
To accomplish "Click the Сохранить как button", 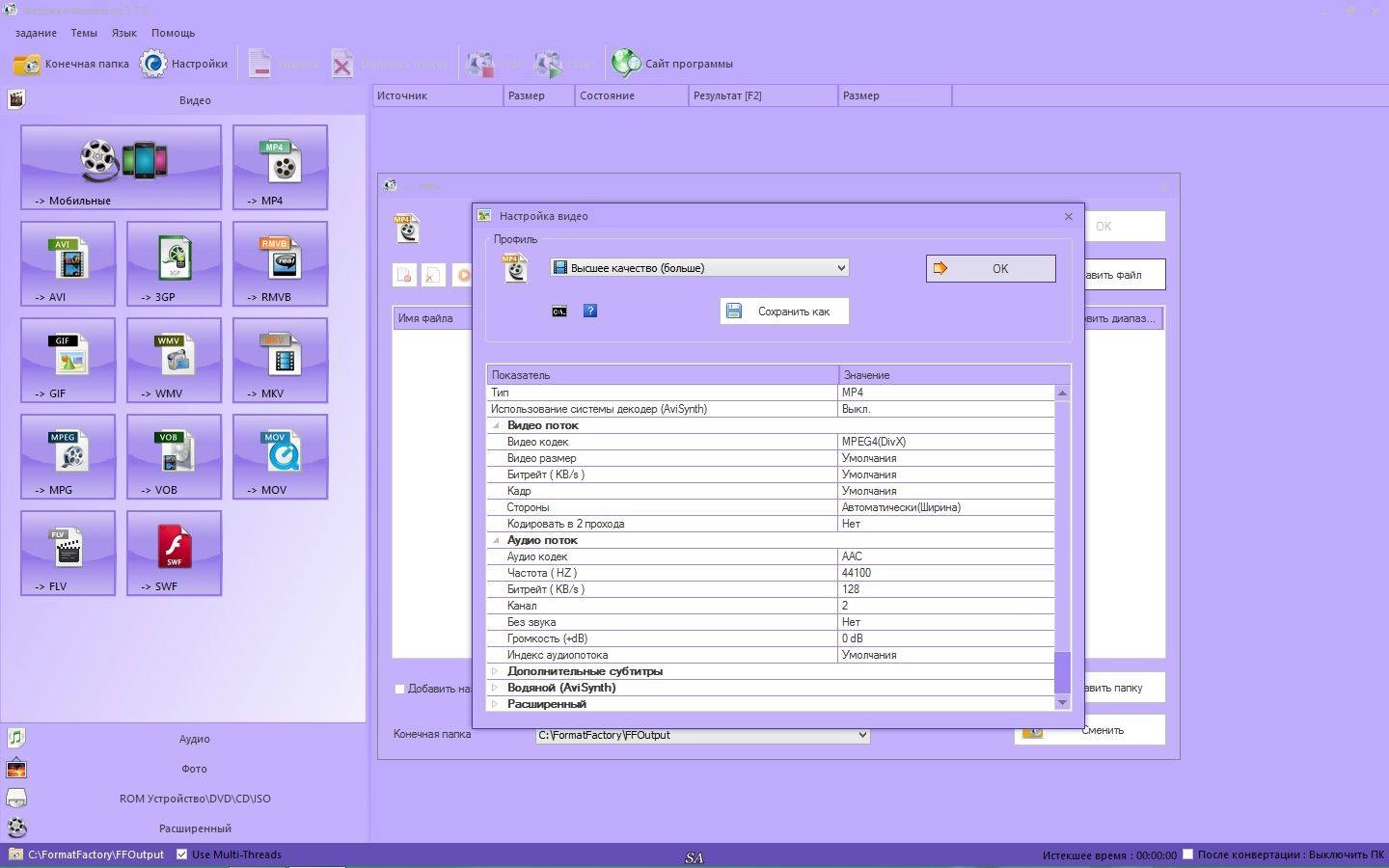I will [784, 311].
